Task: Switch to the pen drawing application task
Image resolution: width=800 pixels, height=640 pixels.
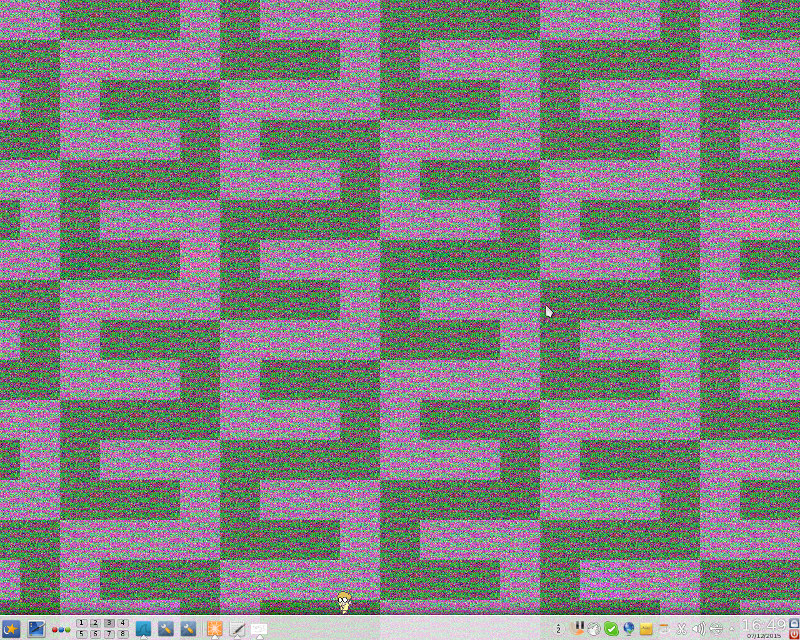Action: point(237,629)
